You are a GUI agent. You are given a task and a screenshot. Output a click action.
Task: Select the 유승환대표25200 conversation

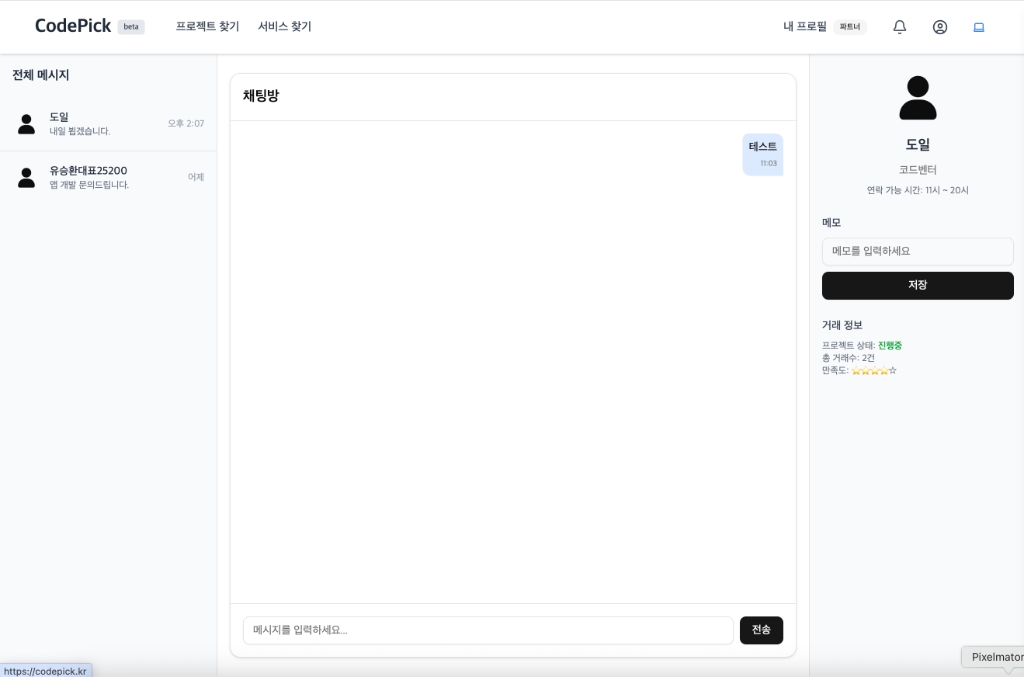pos(108,177)
